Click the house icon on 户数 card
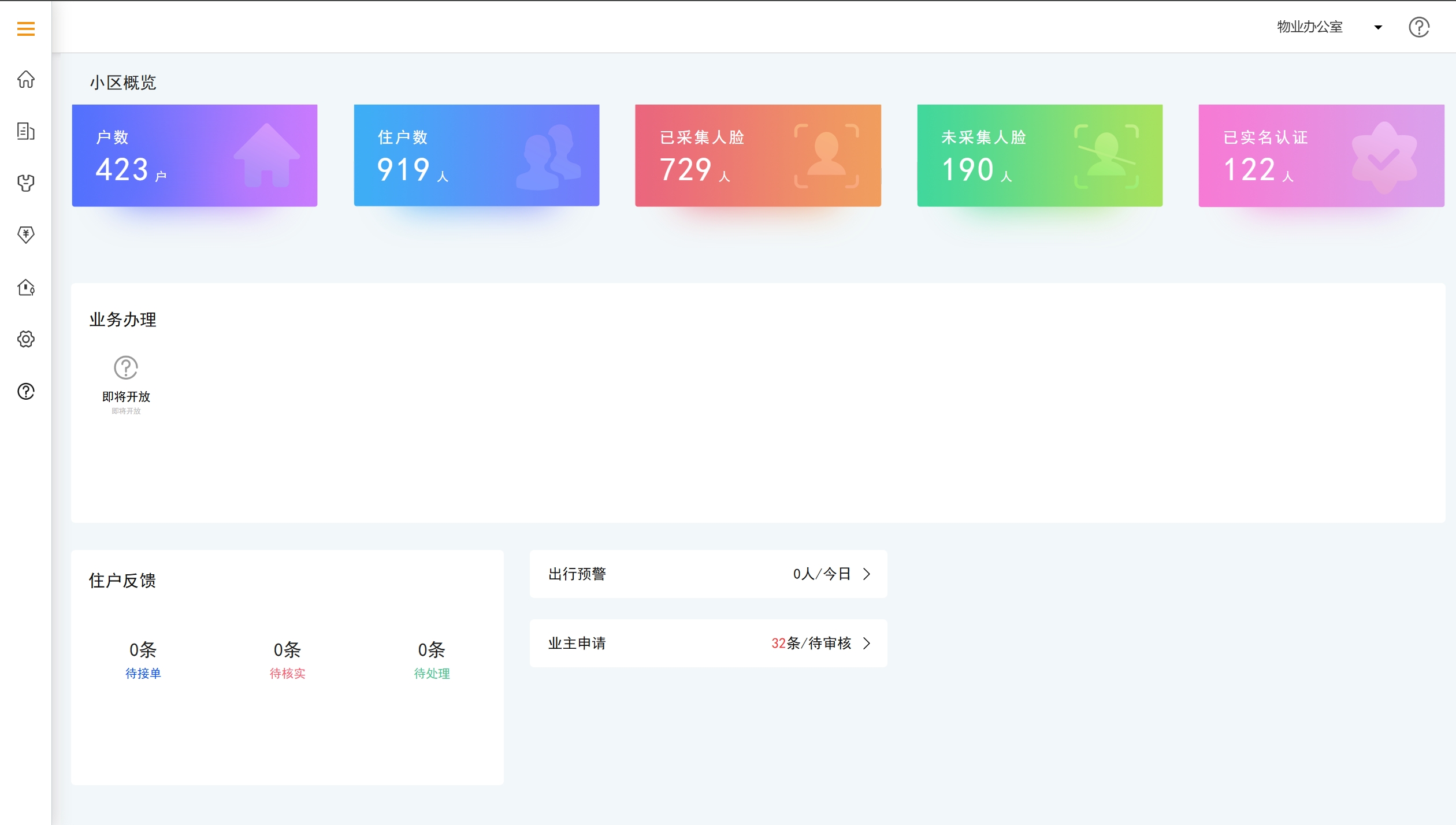Image resolution: width=1456 pixels, height=825 pixels. click(267, 155)
